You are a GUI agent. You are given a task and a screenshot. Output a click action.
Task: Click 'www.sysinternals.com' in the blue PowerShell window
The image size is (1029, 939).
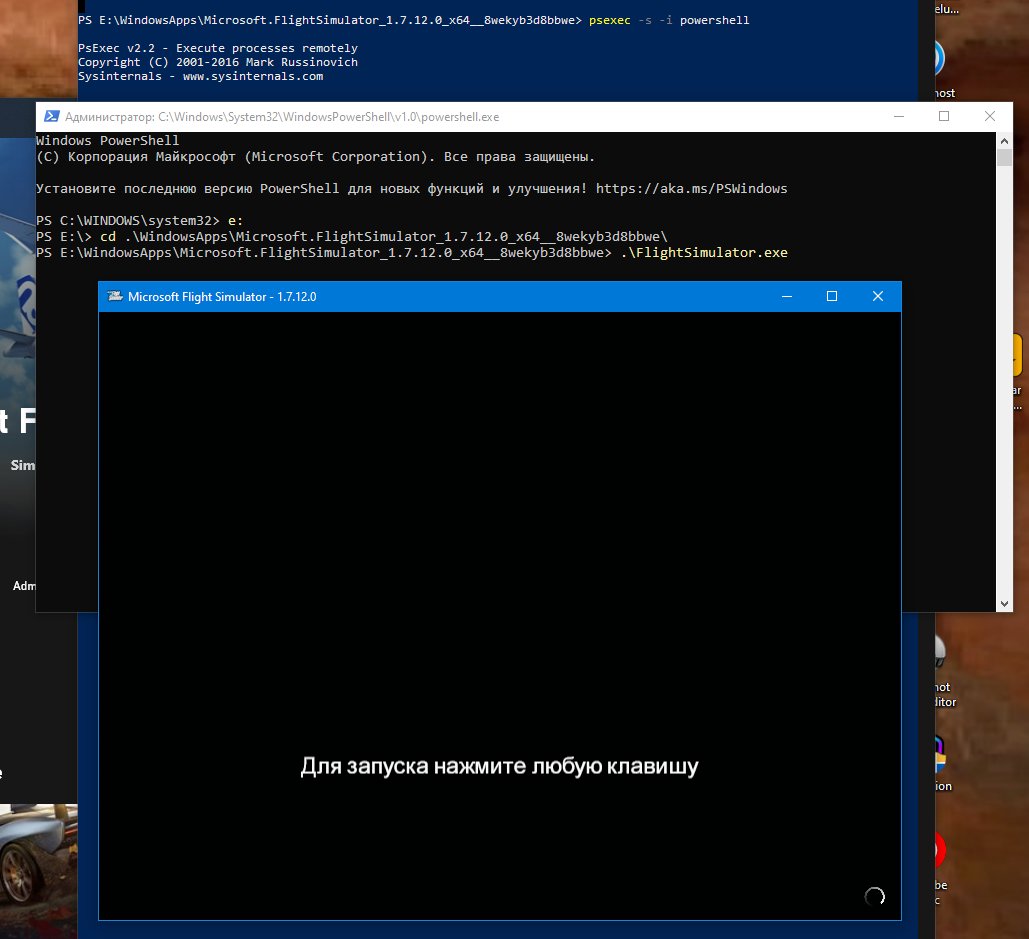pyautogui.click(x=253, y=76)
